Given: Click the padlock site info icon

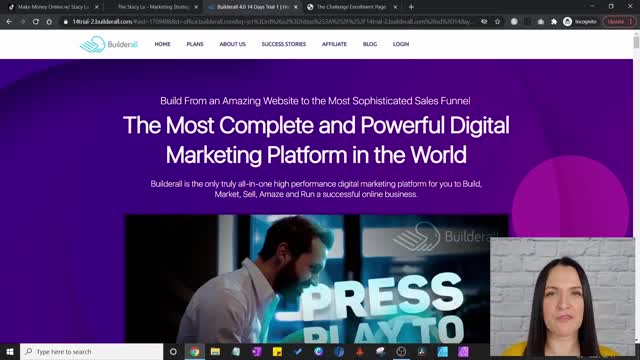Looking at the screenshot, I should click(x=65, y=22).
